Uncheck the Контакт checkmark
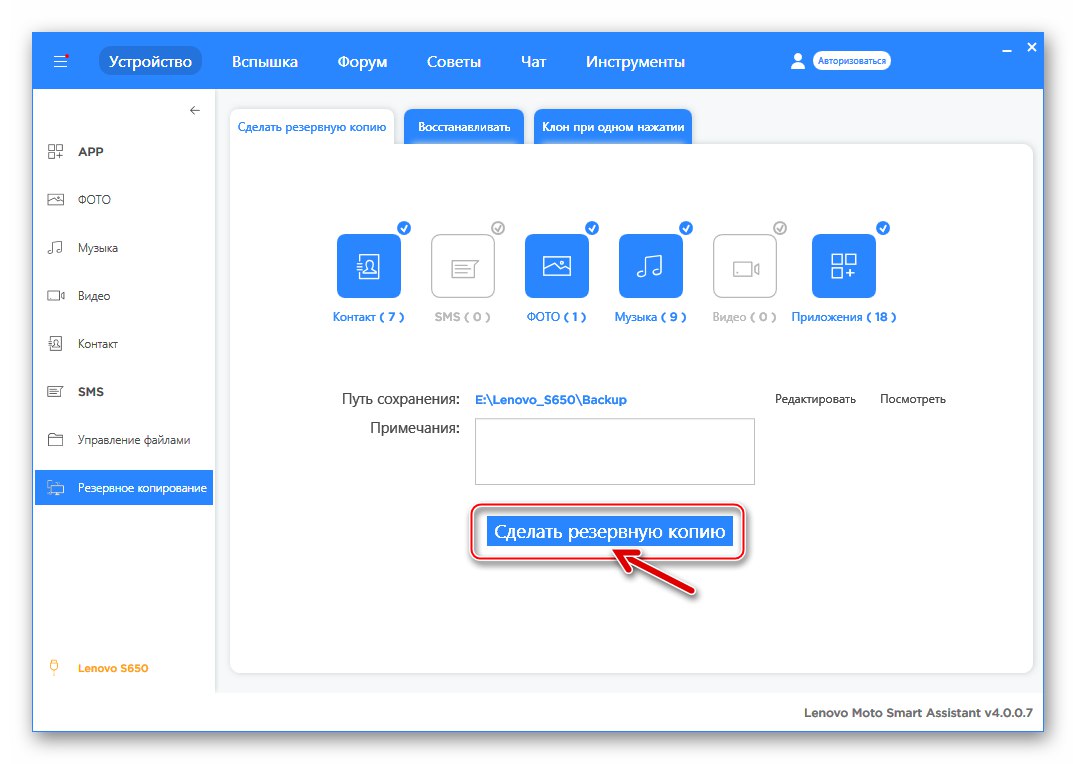 404,228
